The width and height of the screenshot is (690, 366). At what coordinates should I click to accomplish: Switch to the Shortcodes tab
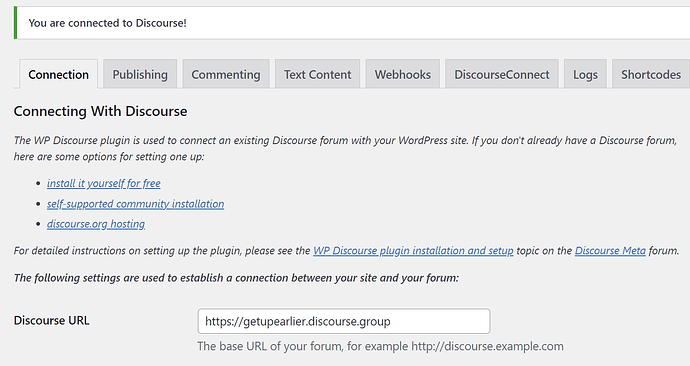coord(651,74)
